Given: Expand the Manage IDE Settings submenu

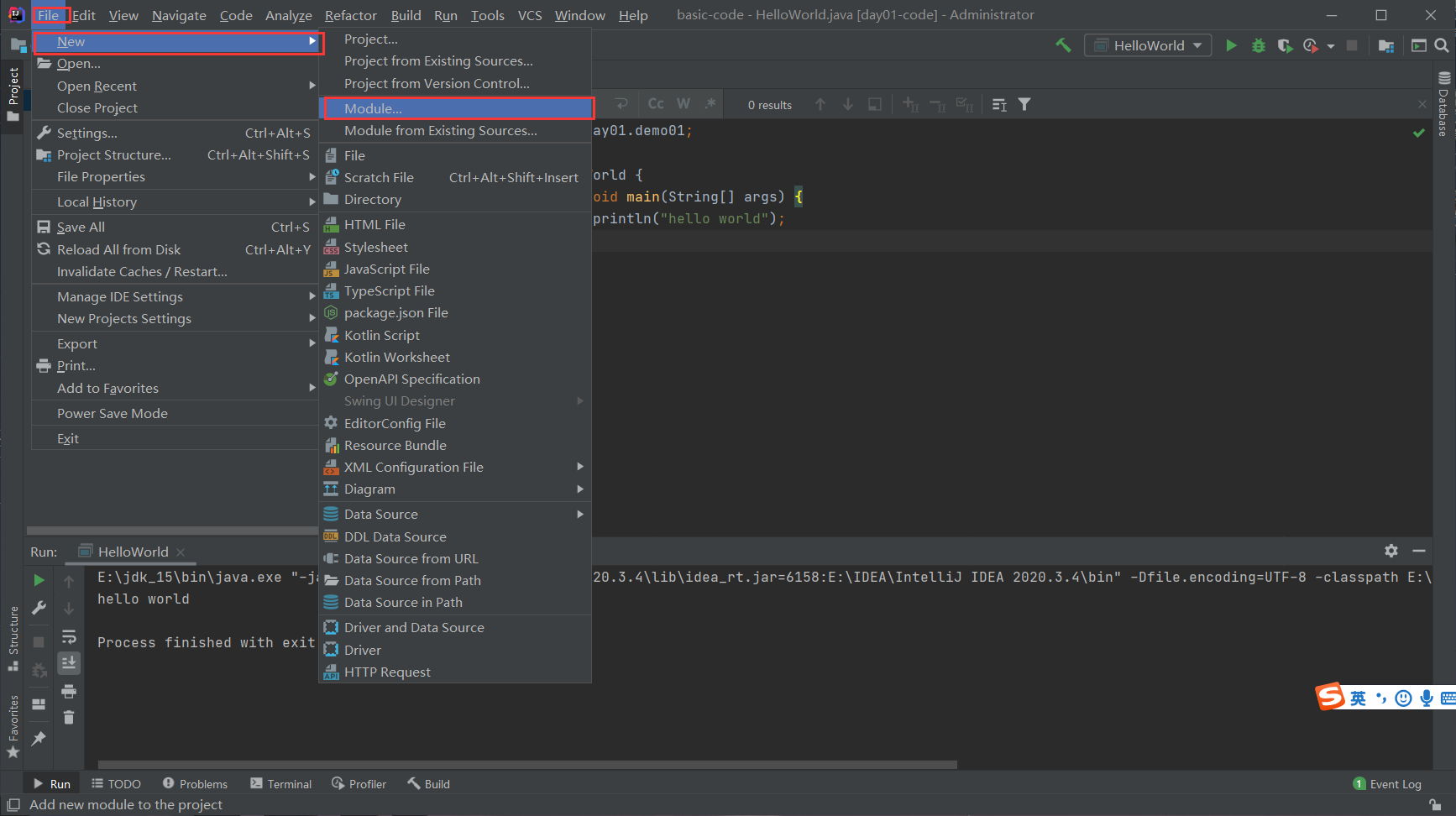Looking at the screenshot, I should (175, 296).
